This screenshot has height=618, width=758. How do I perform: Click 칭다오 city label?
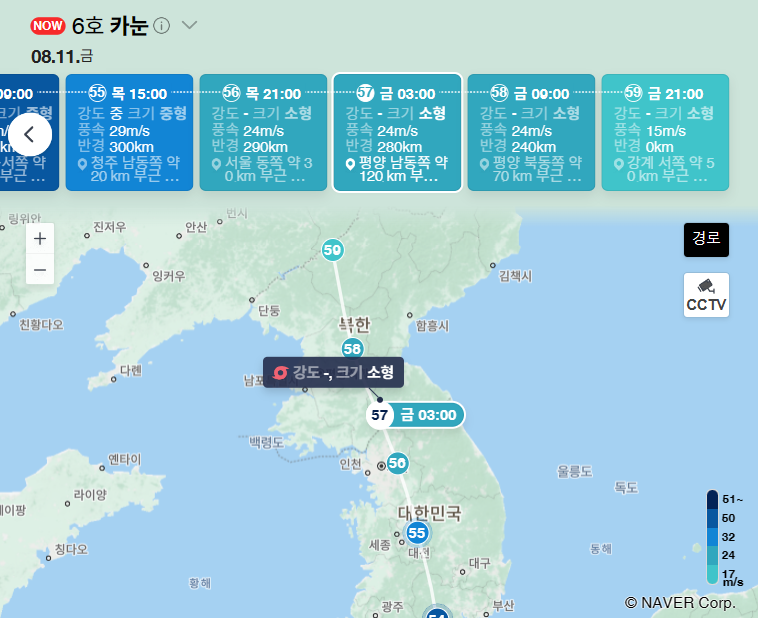tap(71, 549)
